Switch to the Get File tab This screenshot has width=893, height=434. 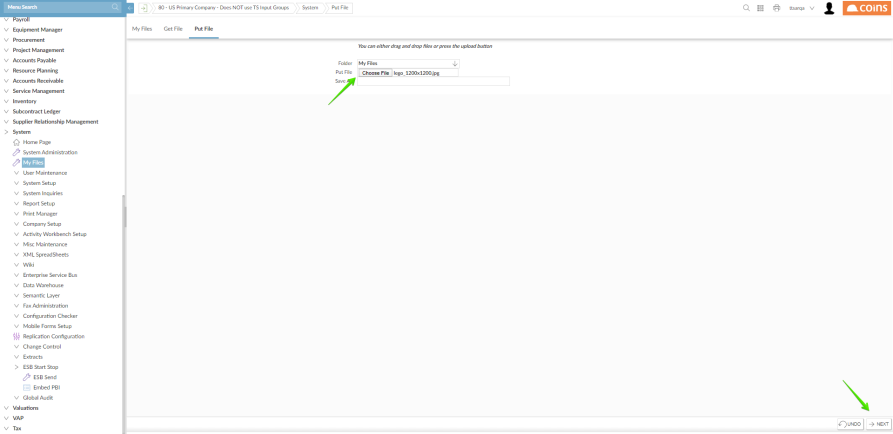pyautogui.click(x=173, y=28)
